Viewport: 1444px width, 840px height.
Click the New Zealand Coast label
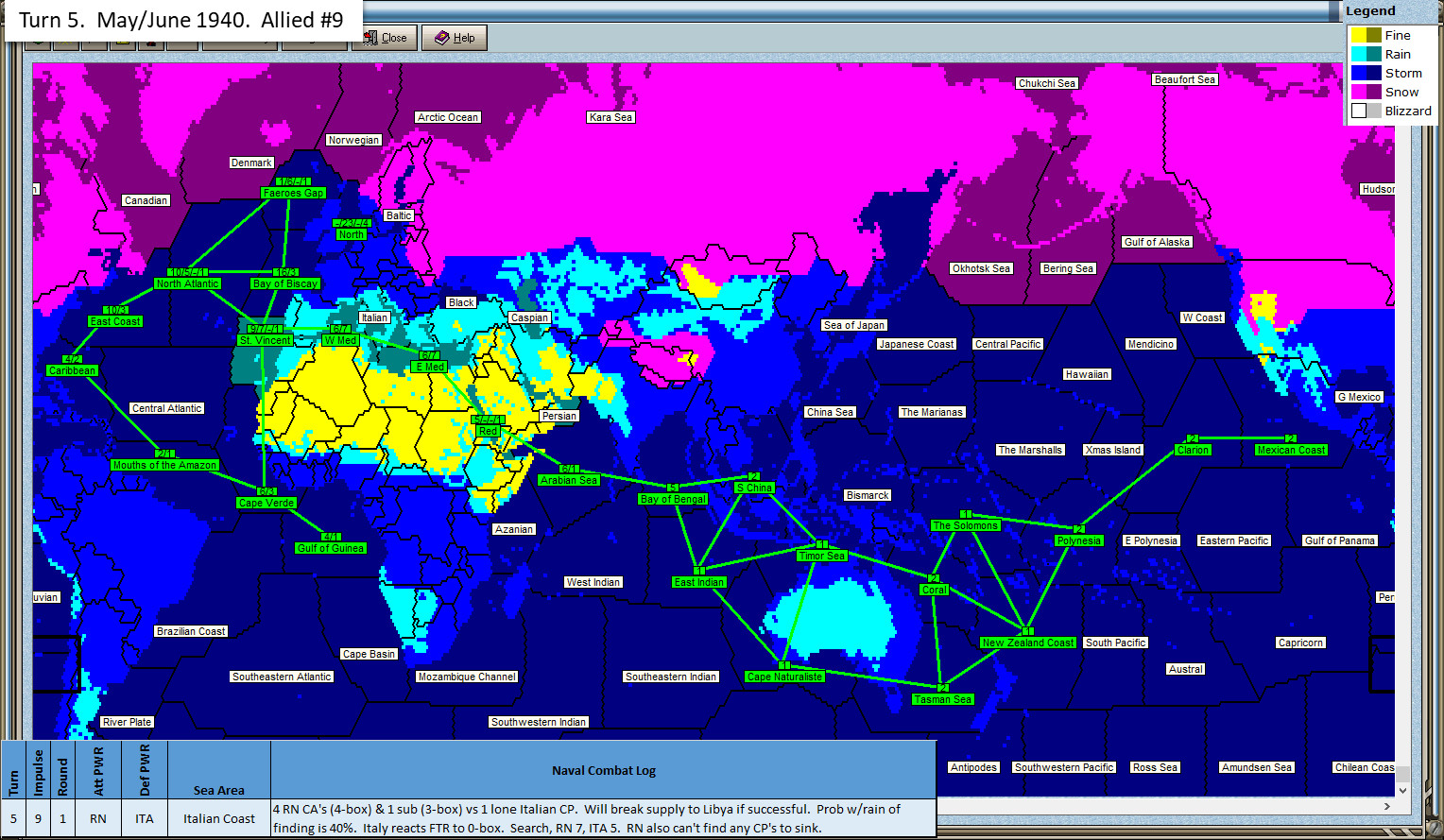(1028, 643)
